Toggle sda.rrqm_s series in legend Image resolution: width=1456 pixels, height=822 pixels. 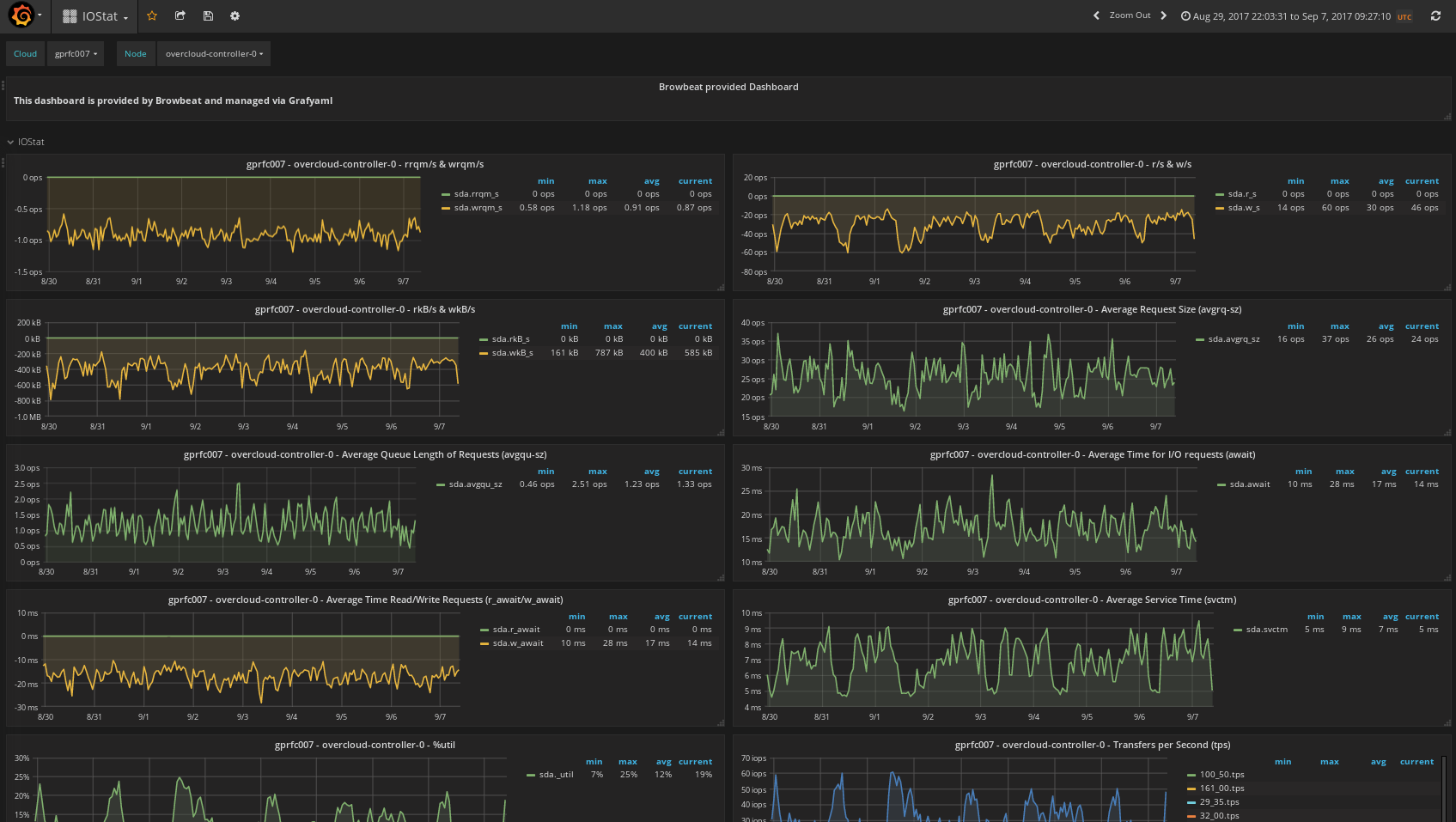click(x=476, y=194)
